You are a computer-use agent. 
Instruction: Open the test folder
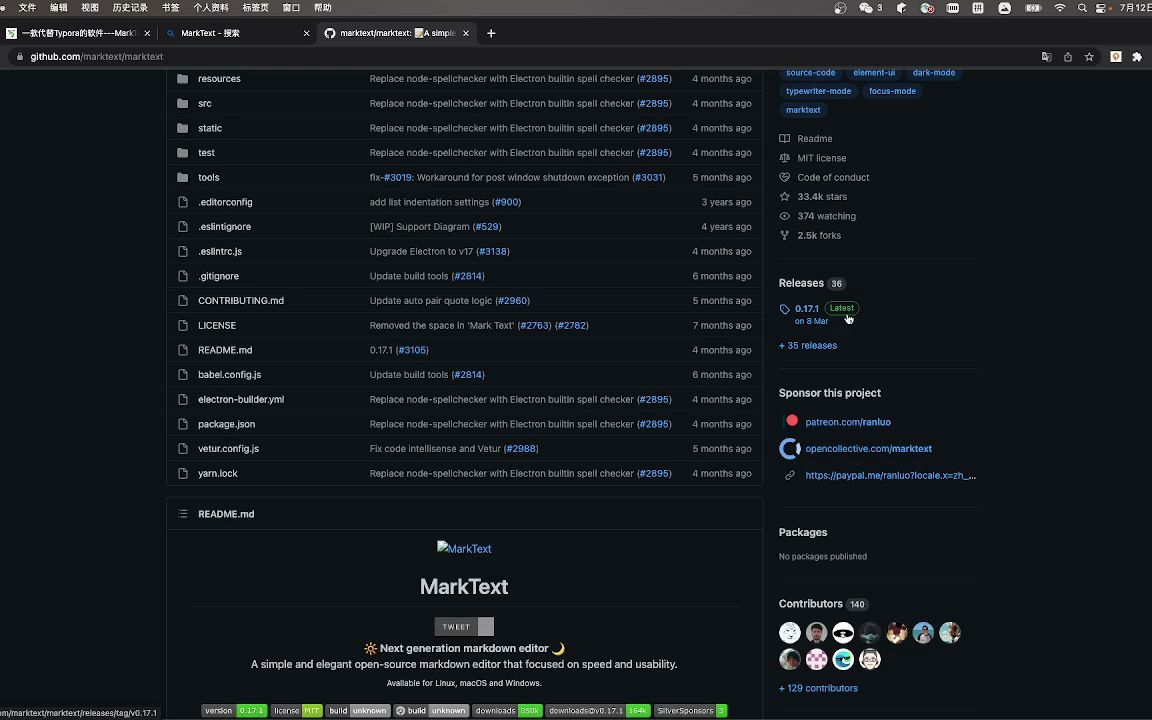click(206, 153)
